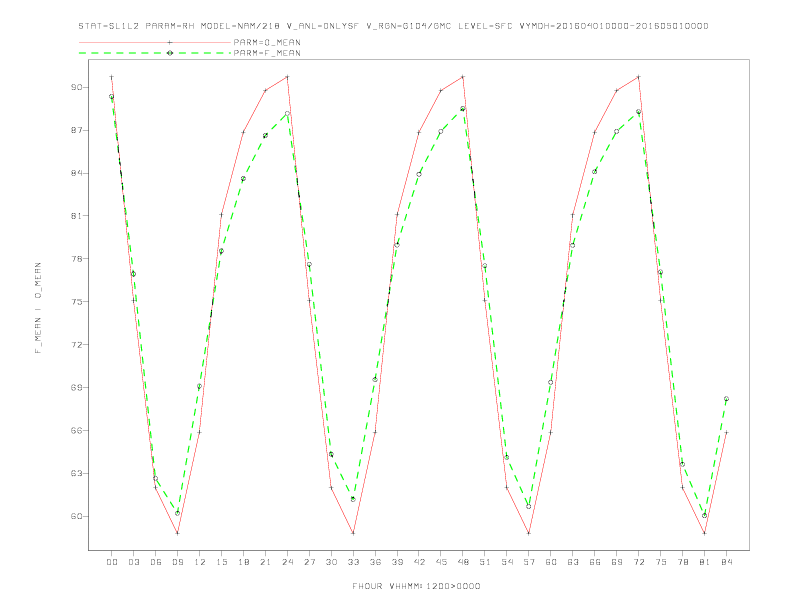
Task: Click y-axis tick label 81
Action: pyautogui.click(x=77, y=216)
